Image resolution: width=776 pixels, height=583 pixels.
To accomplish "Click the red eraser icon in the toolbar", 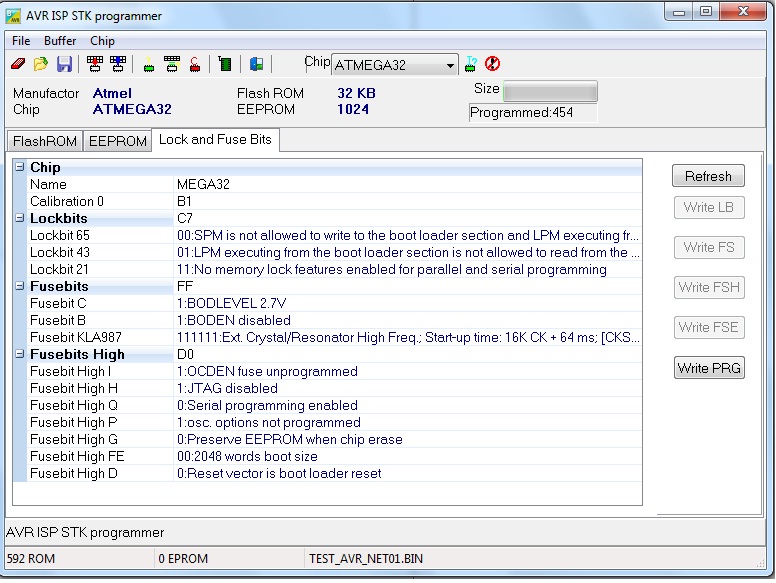I will coord(18,64).
